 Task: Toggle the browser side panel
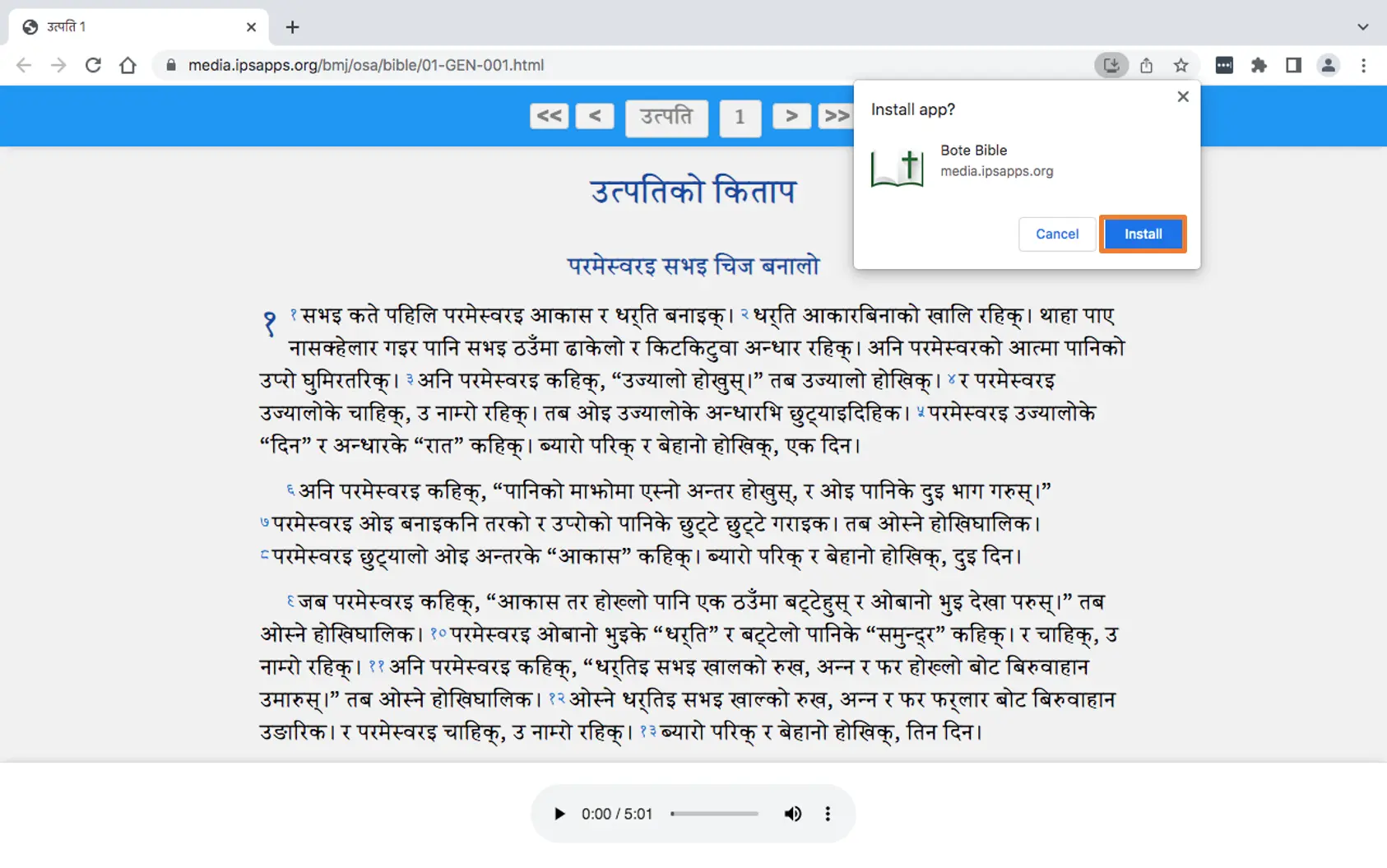(1293, 66)
